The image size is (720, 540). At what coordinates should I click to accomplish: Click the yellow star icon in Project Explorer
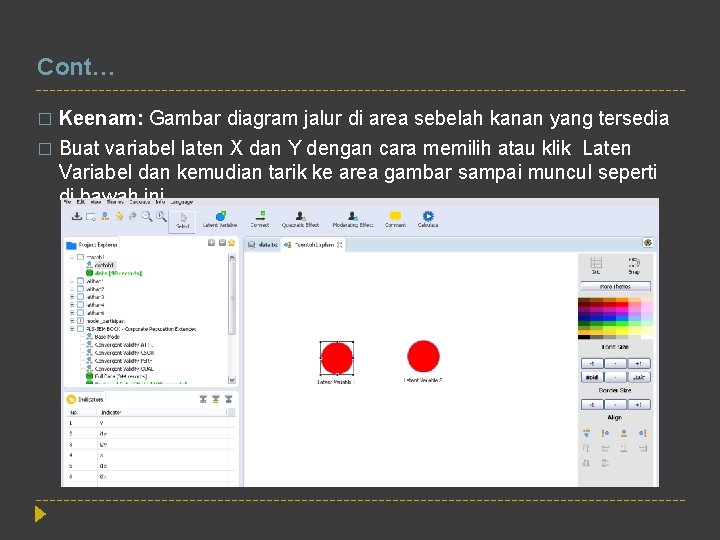click(x=231, y=243)
